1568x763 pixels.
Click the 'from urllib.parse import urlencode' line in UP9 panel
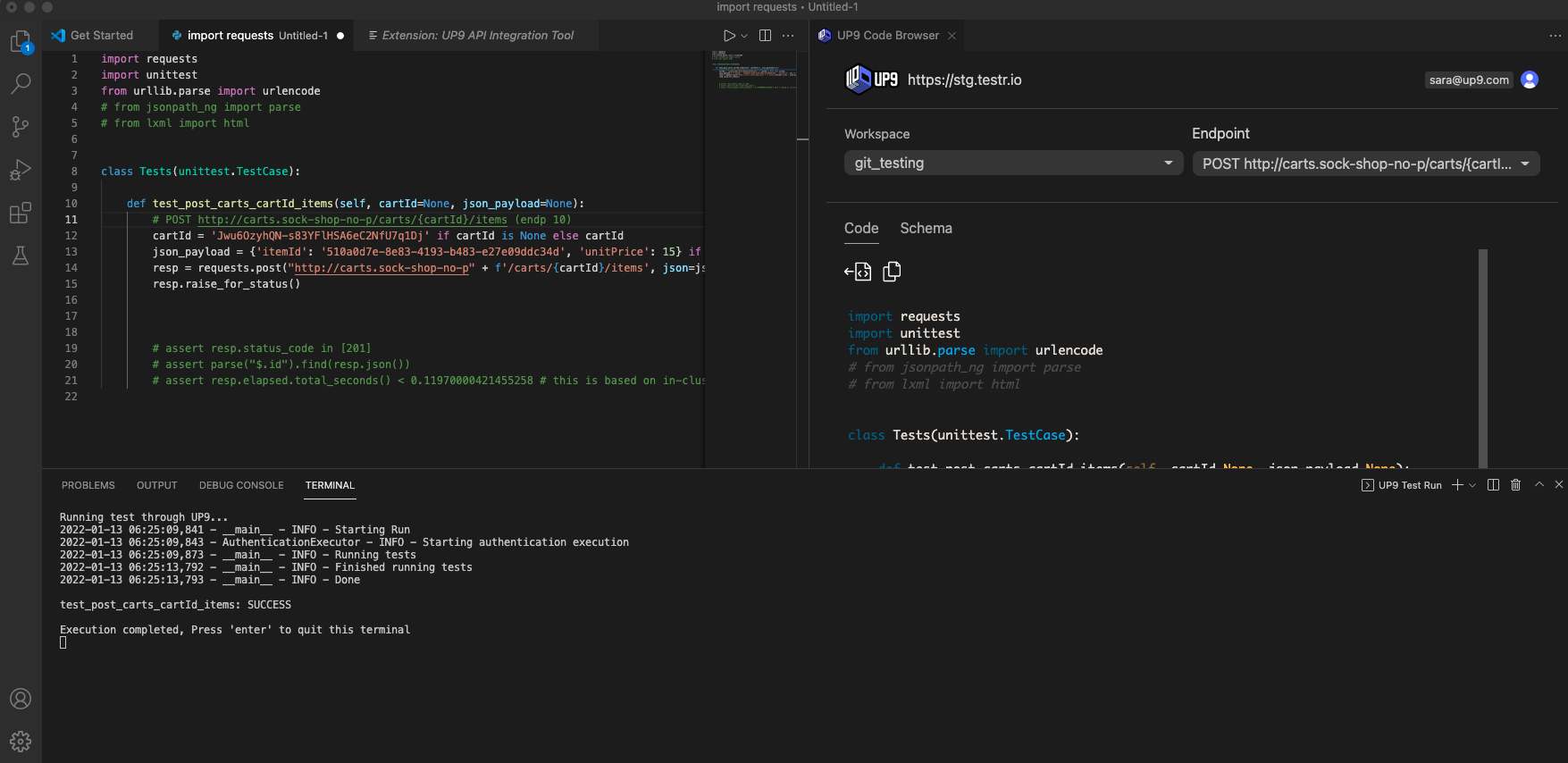coord(976,350)
